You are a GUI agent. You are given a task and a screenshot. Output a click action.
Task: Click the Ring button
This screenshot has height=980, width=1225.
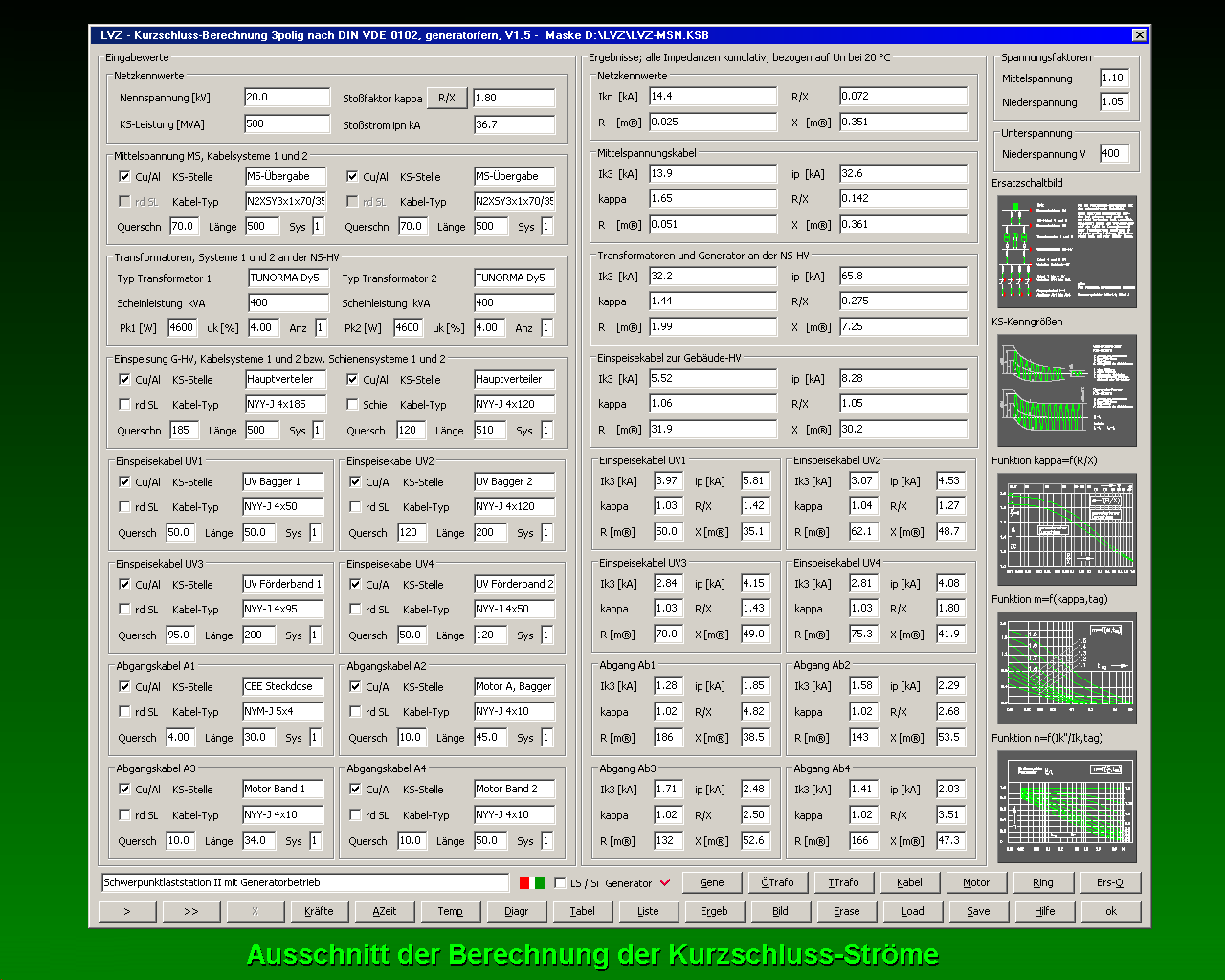tap(1043, 882)
